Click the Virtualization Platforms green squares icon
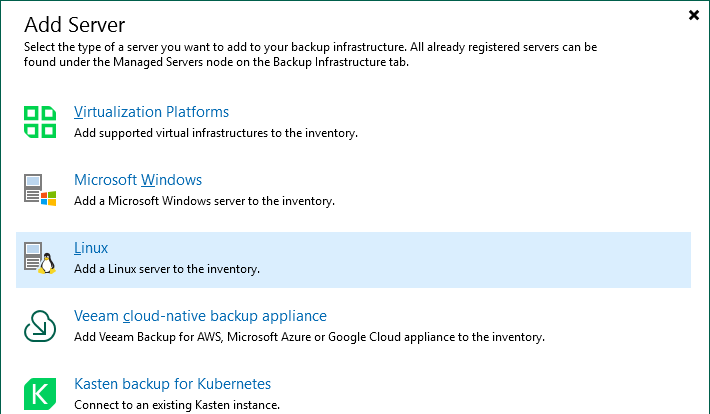This screenshot has width=710, height=414. point(40,122)
